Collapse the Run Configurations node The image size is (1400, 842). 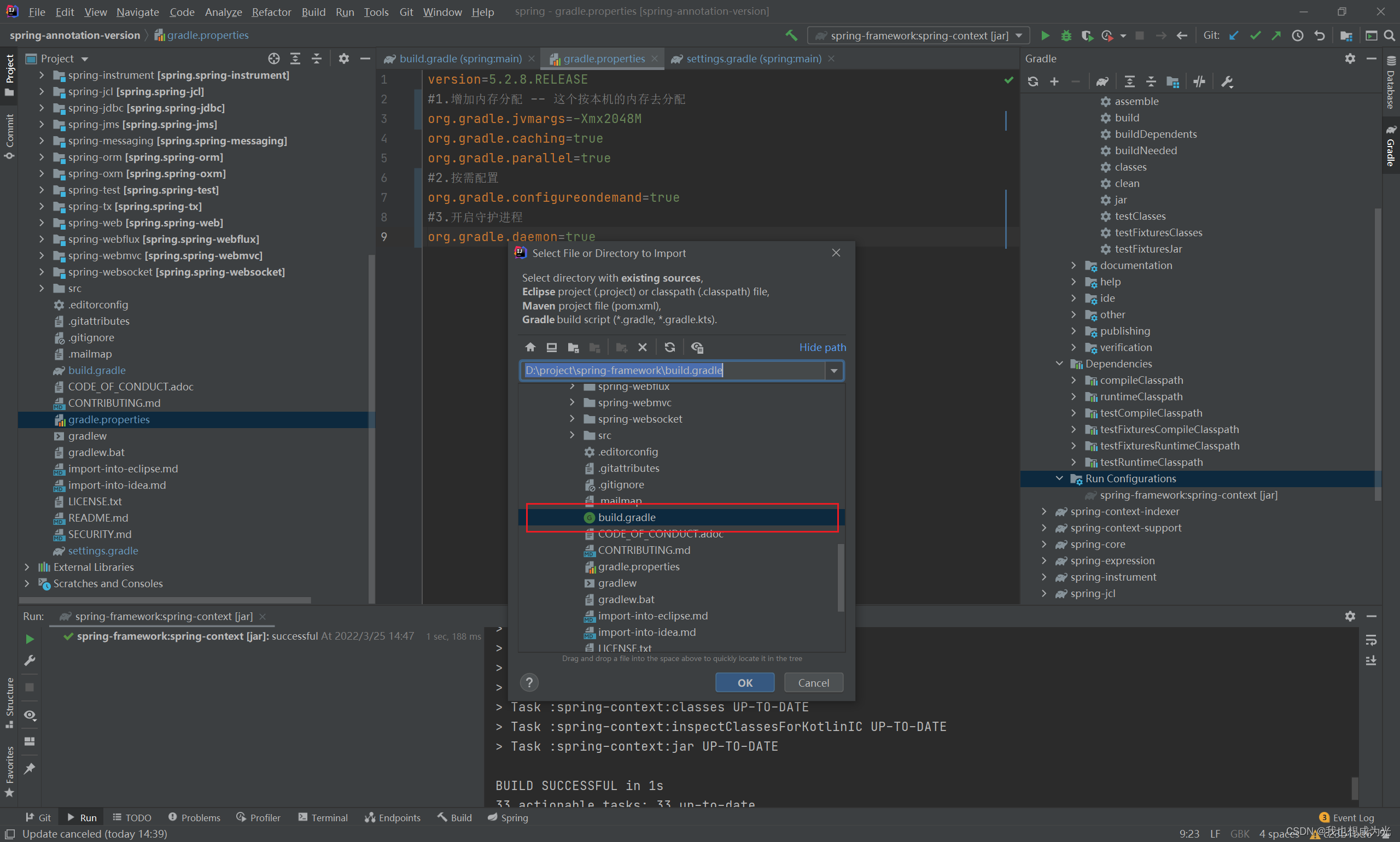[1059, 478]
